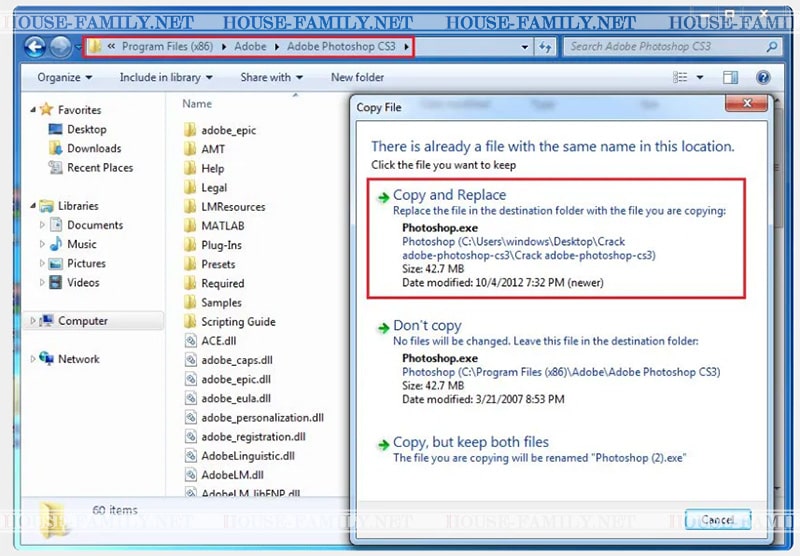Select the adobe_epic folder icon
This screenshot has height=556, width=800.
coord(190,130)
